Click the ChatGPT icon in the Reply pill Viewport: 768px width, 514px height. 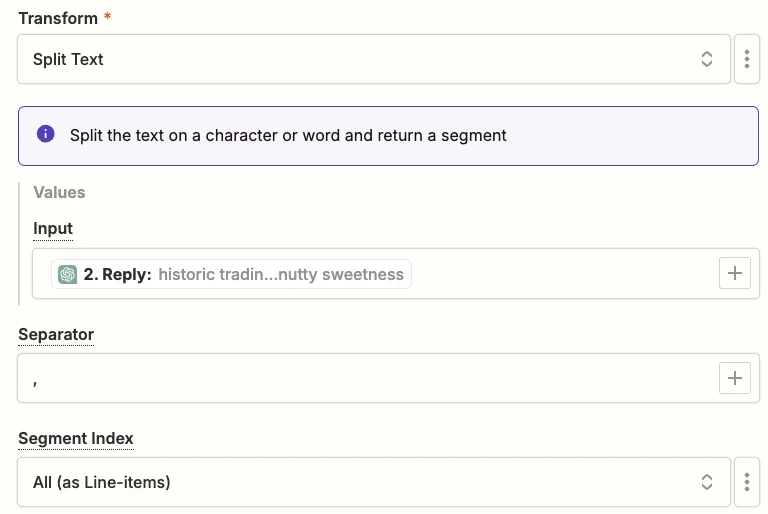click(x=68, y=274)
